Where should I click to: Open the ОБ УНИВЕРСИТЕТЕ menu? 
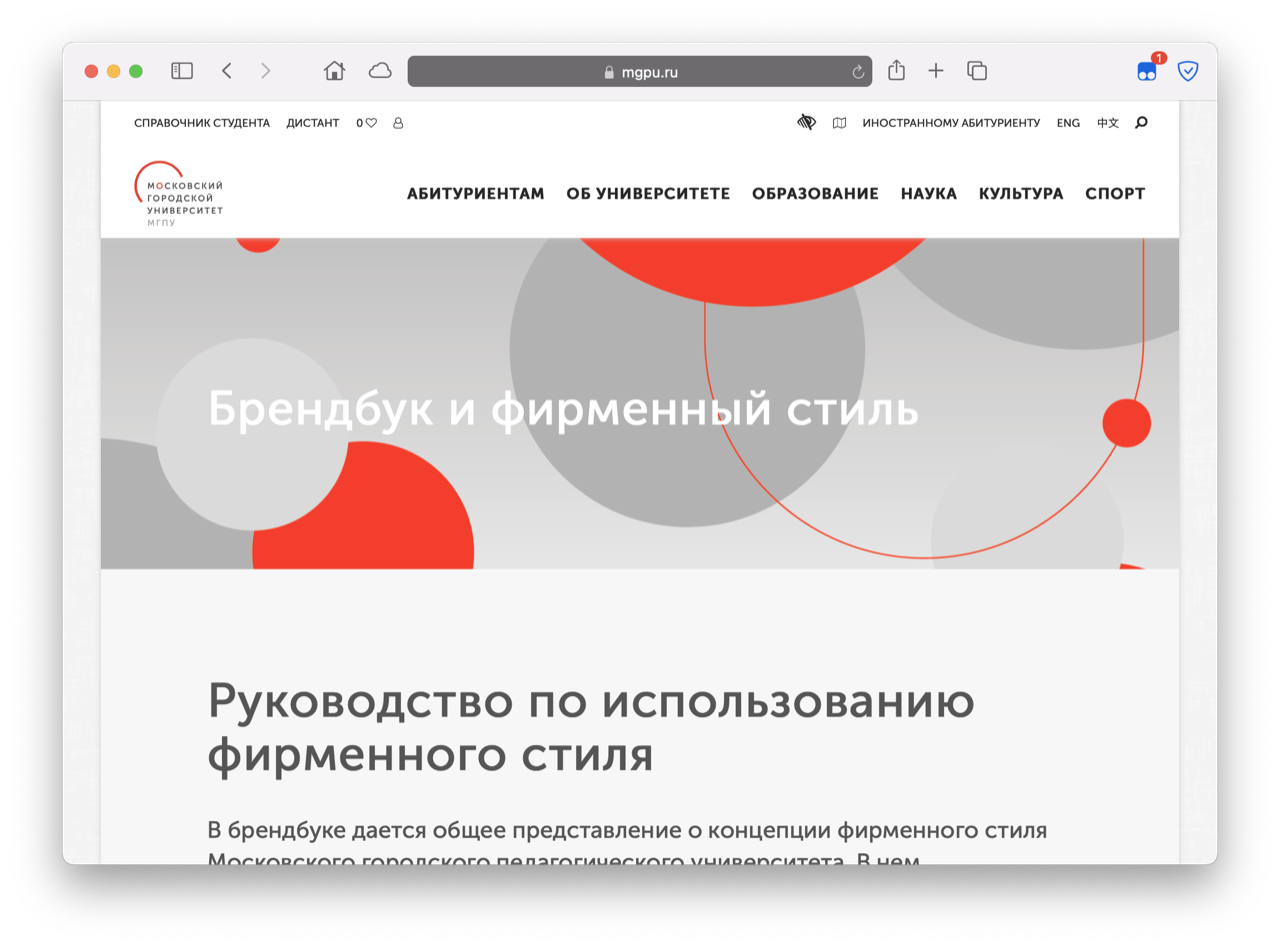pos(648,194)
